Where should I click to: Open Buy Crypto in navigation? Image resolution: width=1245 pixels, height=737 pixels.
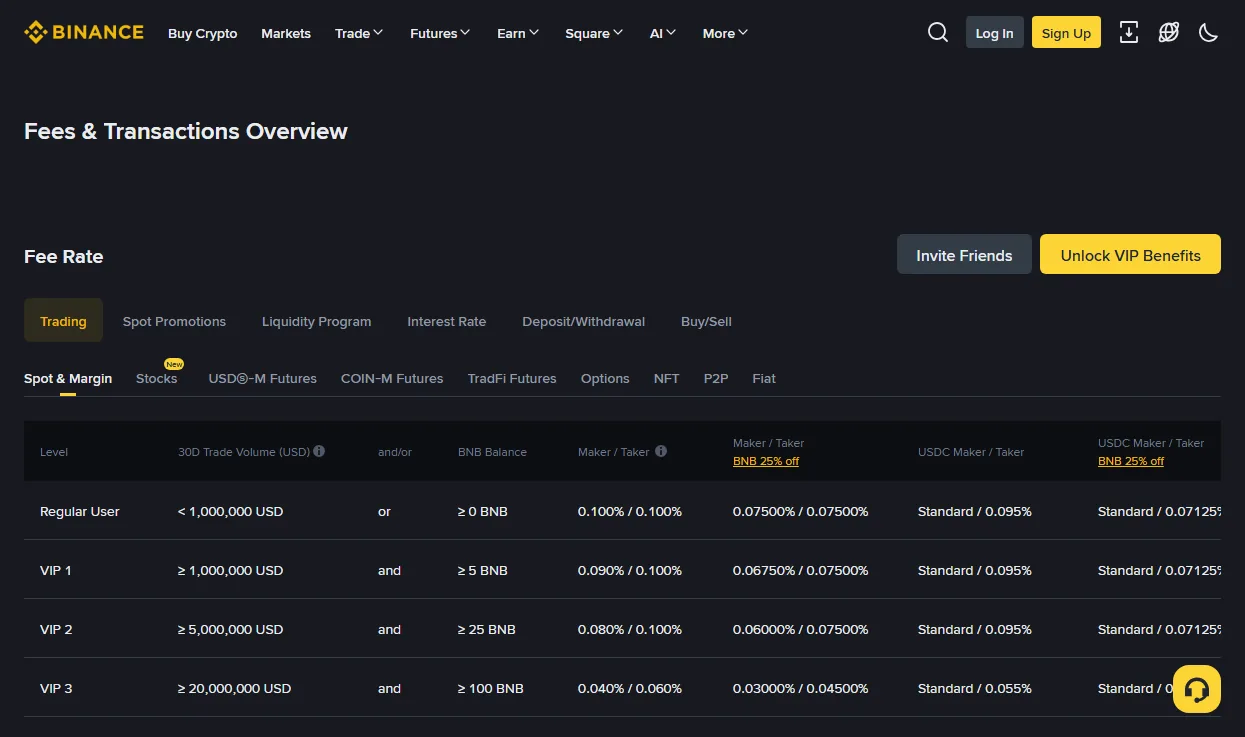coord(203,33)
